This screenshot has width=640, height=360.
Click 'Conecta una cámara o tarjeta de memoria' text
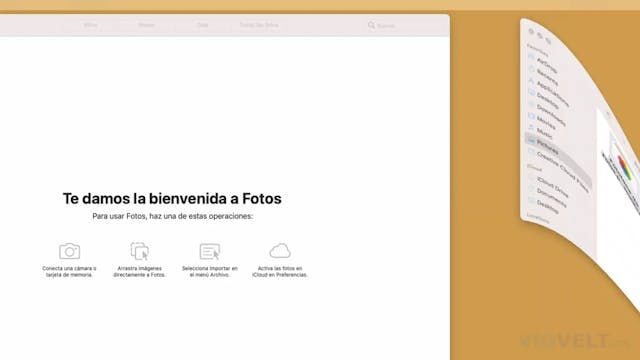click(69, 271)
